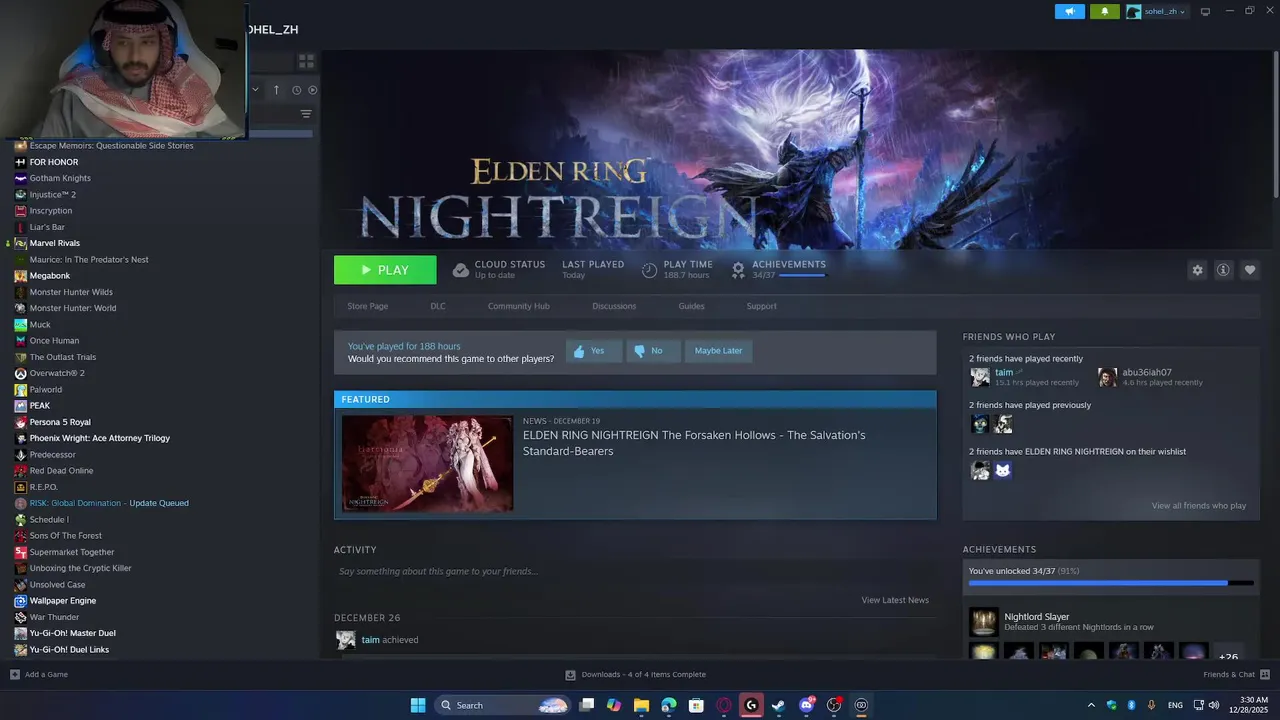Add Nightreign to favorites with heart icon
Screen dimensions: 1280x720
point(1250,270)
